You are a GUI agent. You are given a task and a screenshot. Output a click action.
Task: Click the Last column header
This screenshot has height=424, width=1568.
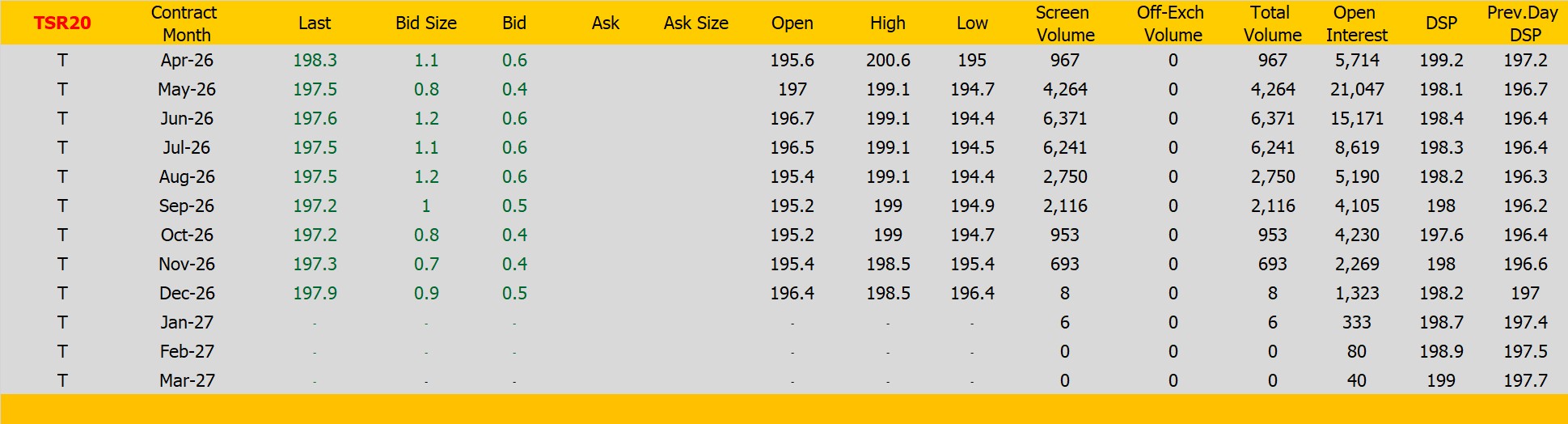click(315, 23)
